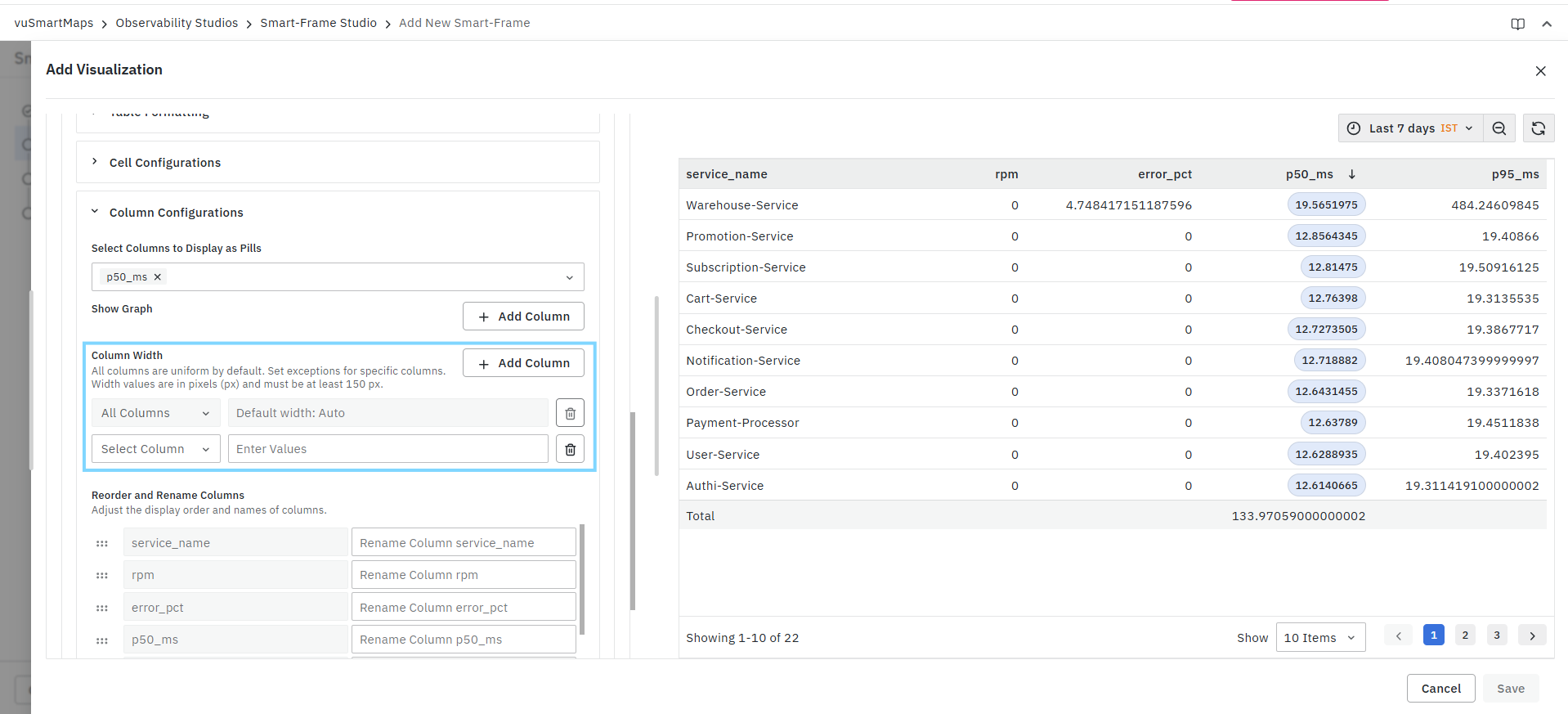Click the Promotion-Service row name
Viewport: 1568px width, 714px height.
pos(740,236)
